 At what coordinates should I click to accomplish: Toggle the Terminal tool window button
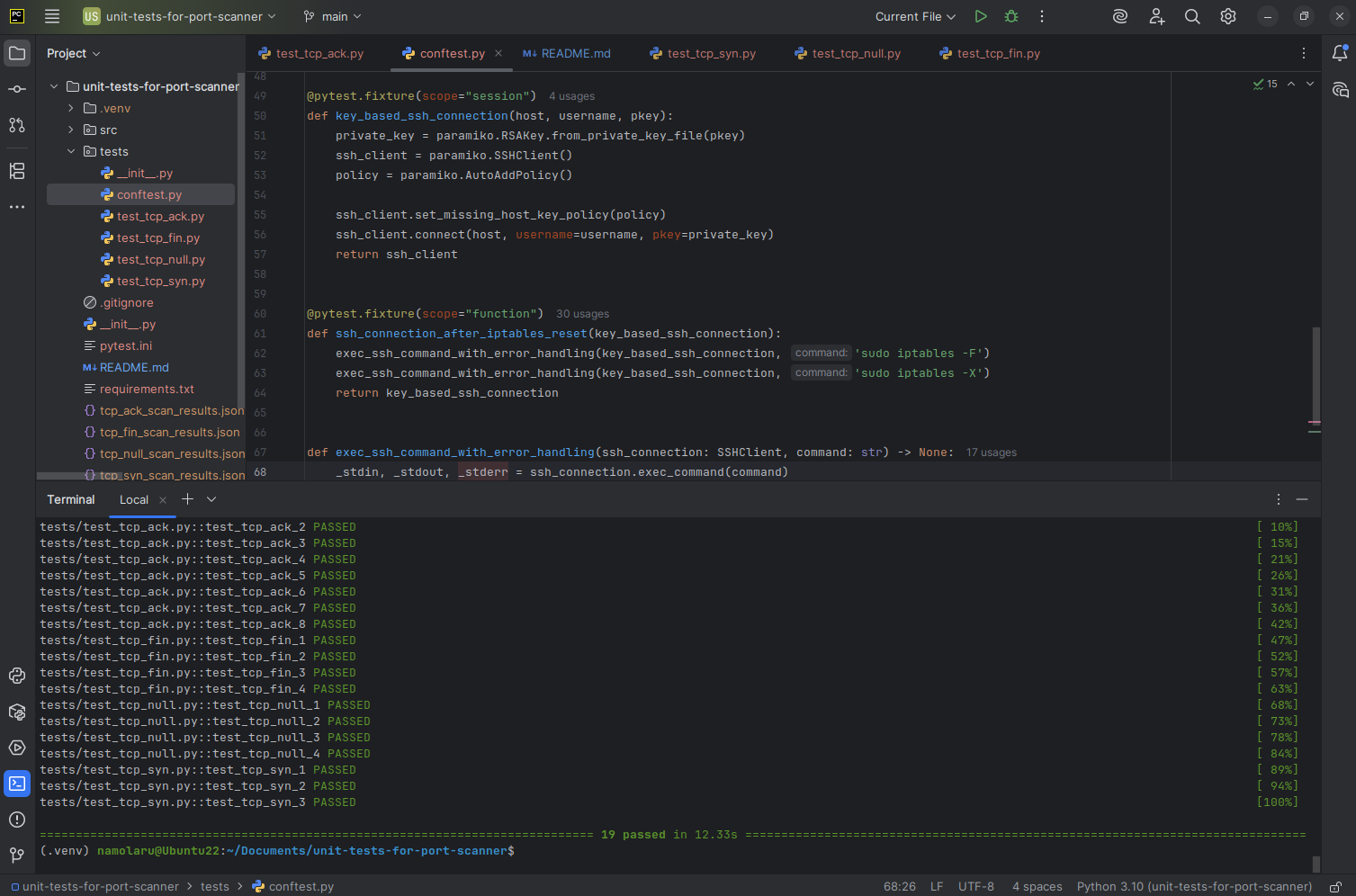pos(17,784)
